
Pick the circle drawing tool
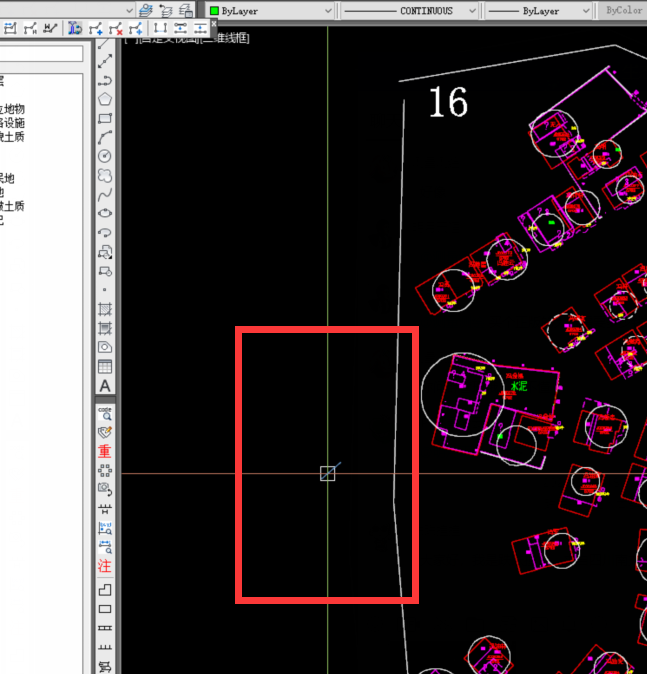click(105, 156)
